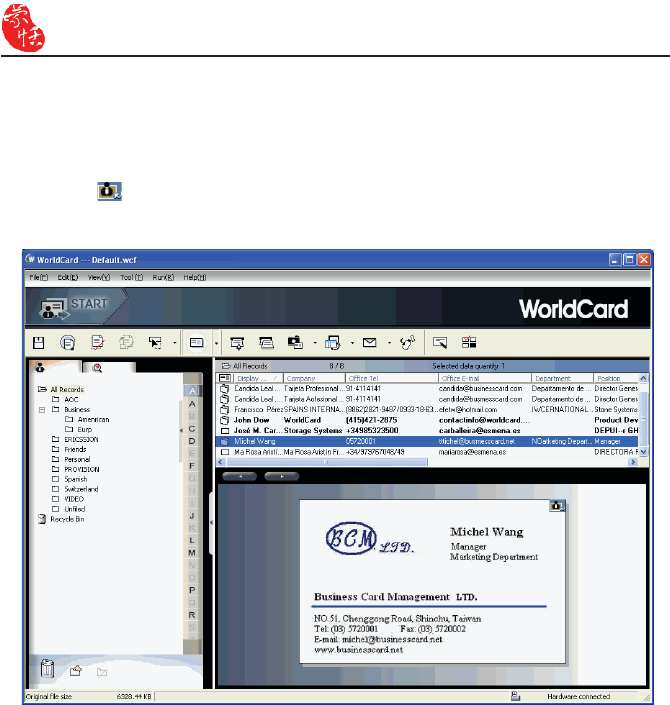Collapse the Business folder tree node
This screenshot has width=670, height=705.
coord(42,410)
